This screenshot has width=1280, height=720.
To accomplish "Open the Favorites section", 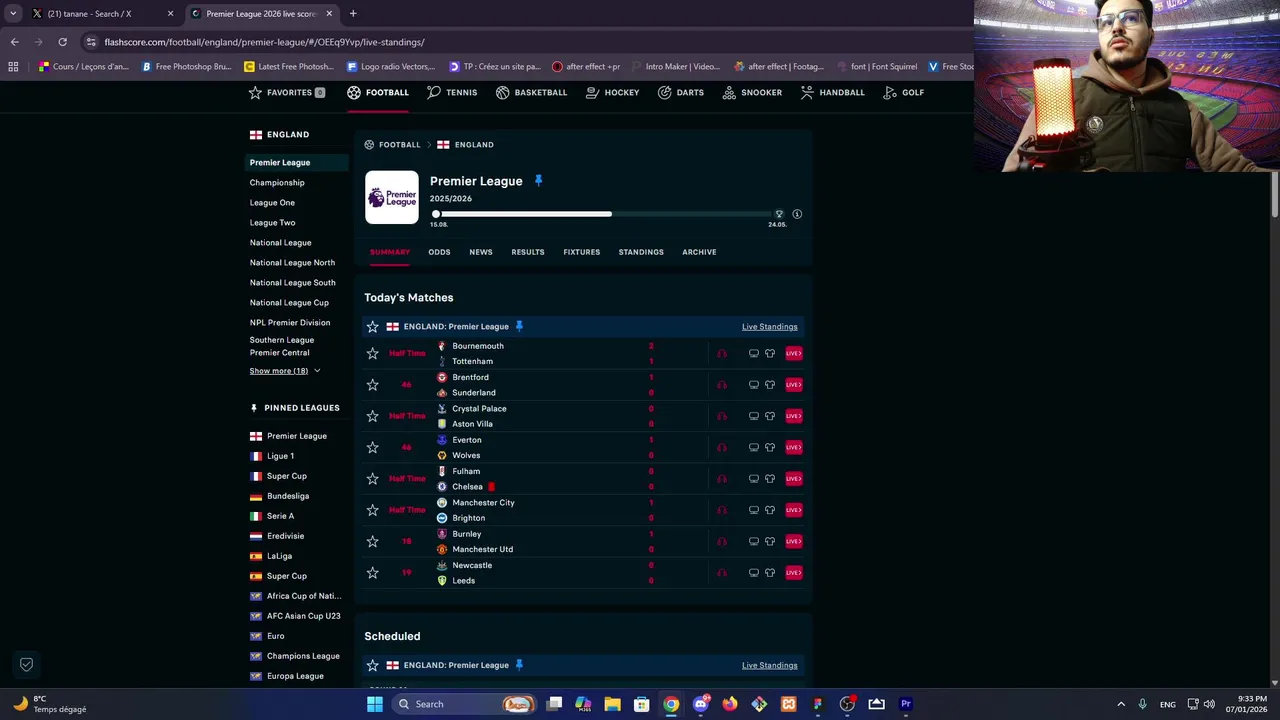I will coord(286,92).
